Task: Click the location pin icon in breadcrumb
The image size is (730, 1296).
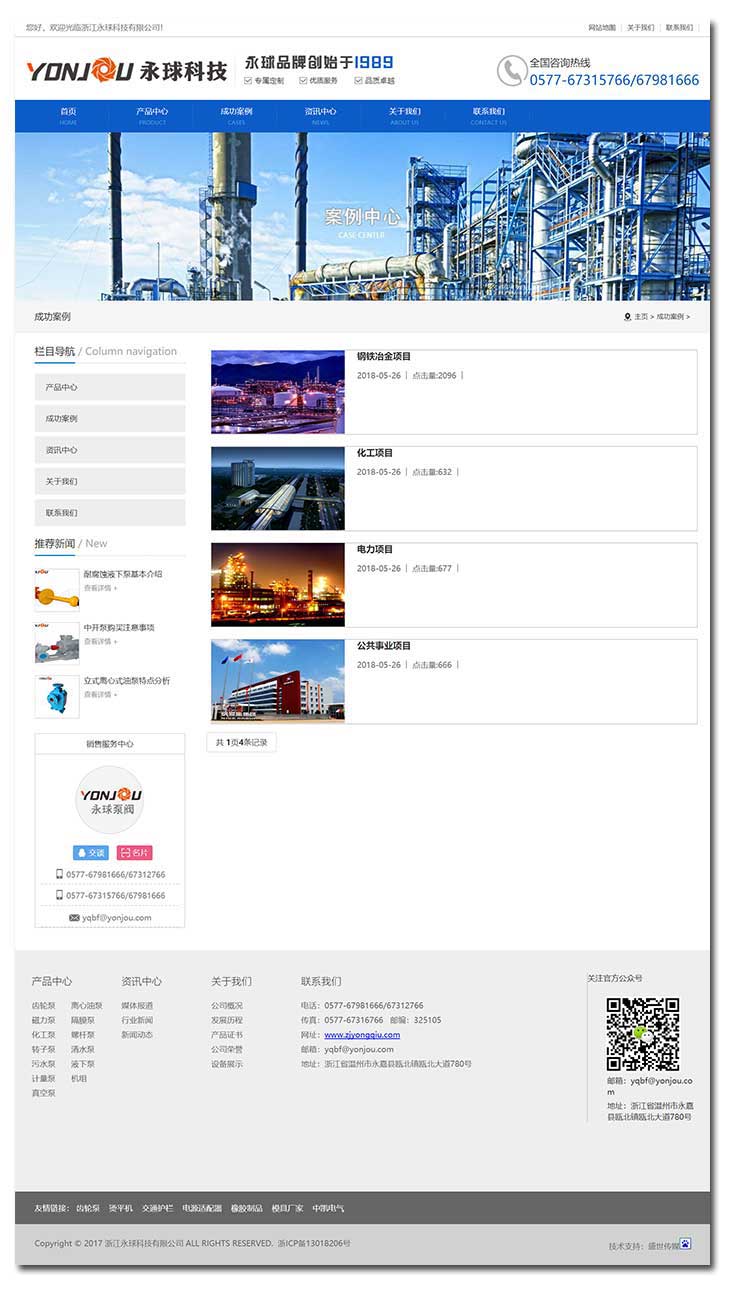Action: 628,317
